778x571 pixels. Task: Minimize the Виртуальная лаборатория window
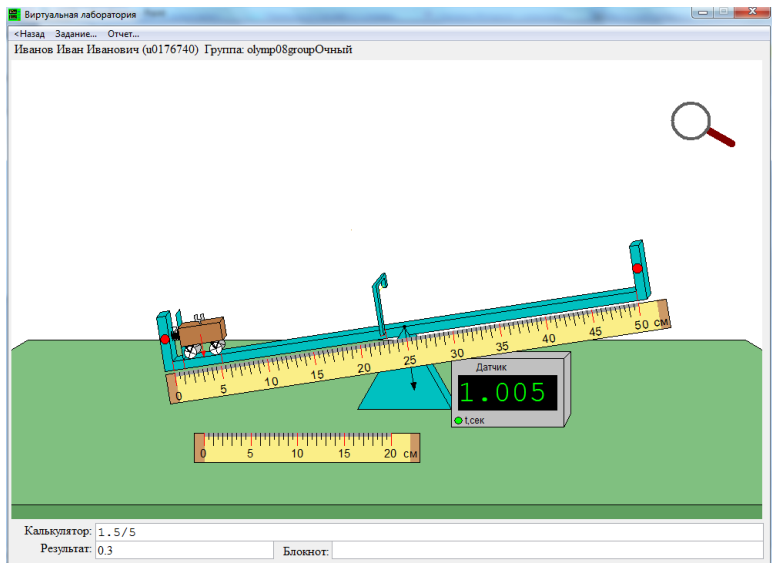703,11
